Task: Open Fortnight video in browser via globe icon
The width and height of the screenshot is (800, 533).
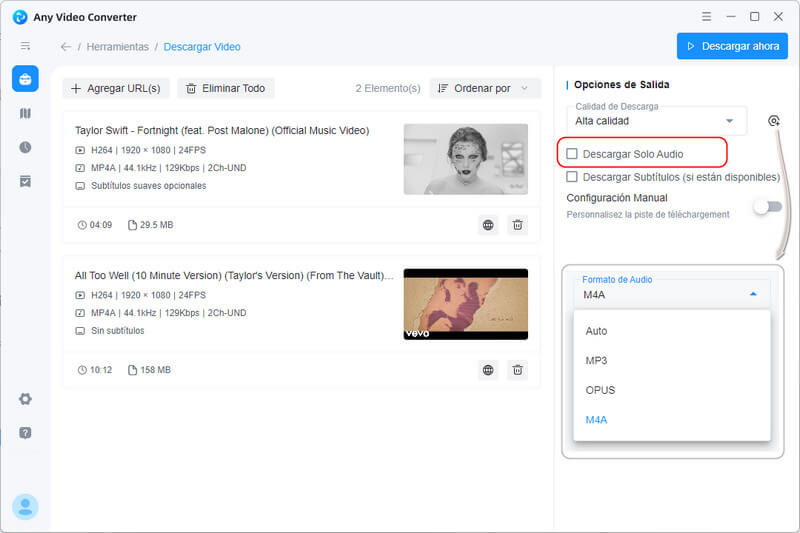Action: (488, 225)
